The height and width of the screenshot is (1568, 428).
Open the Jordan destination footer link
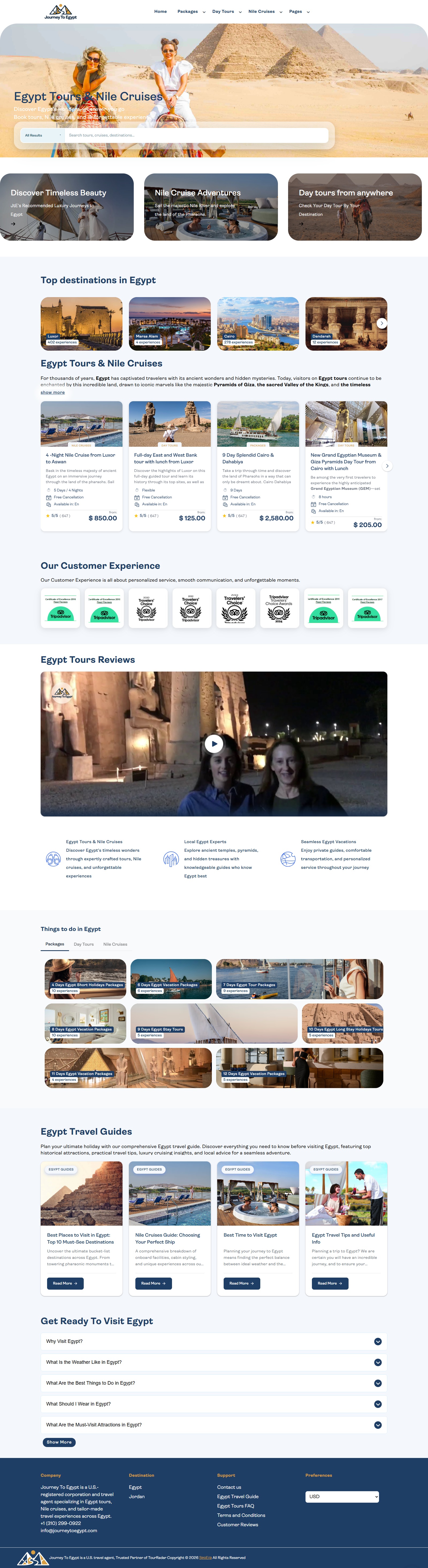(137, 1496)
